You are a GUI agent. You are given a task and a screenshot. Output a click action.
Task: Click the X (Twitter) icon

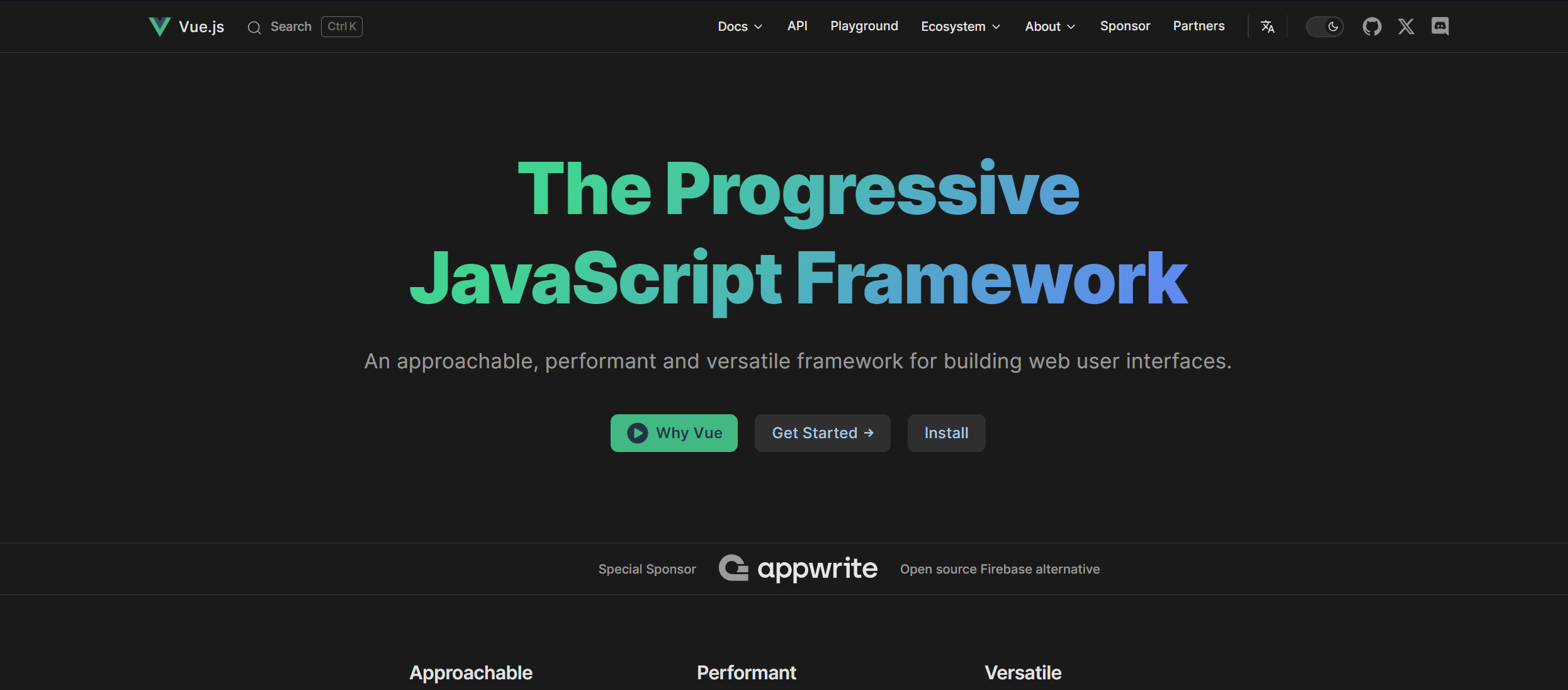pyautogui.click(x=1406, y=26)
